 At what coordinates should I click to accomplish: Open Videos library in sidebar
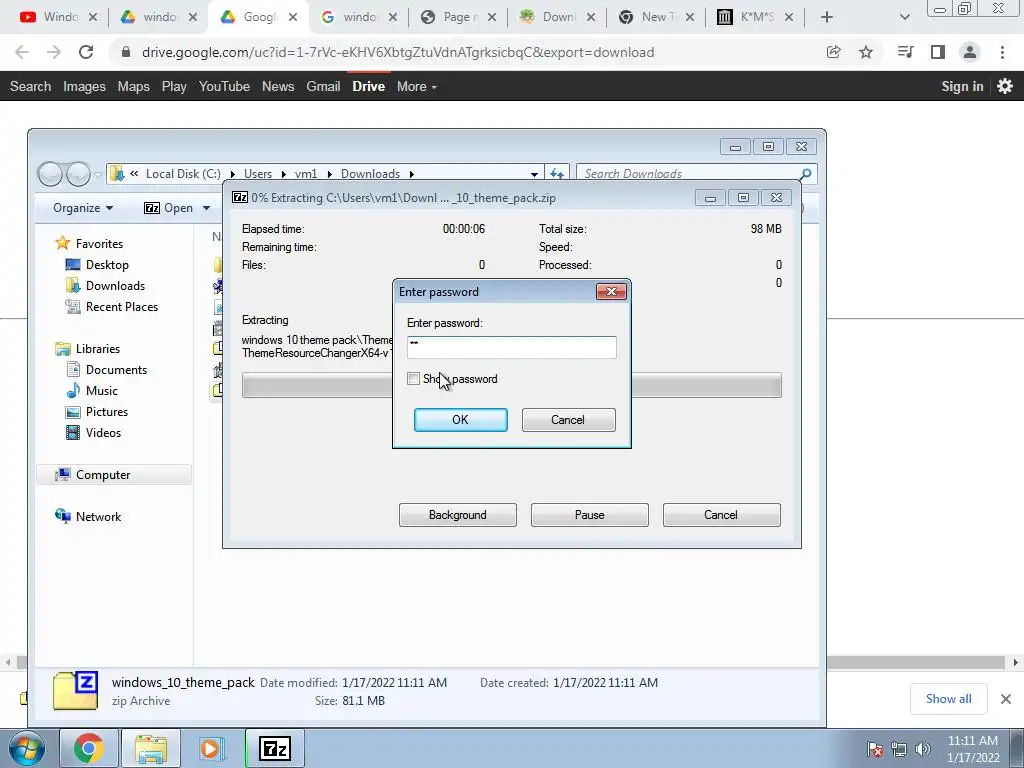click(93, 432)
